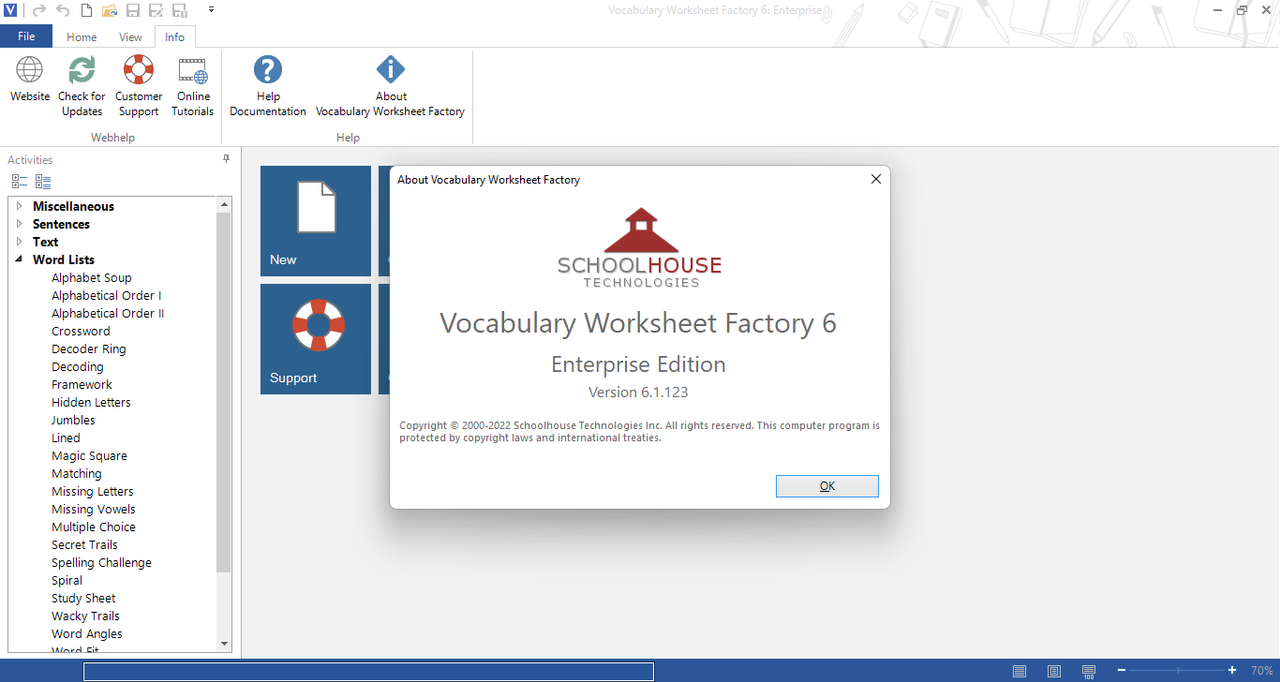This screenshot has height=682, width=1280.
Task: Click the 70% zoom level label
Action: point(1261,670)
